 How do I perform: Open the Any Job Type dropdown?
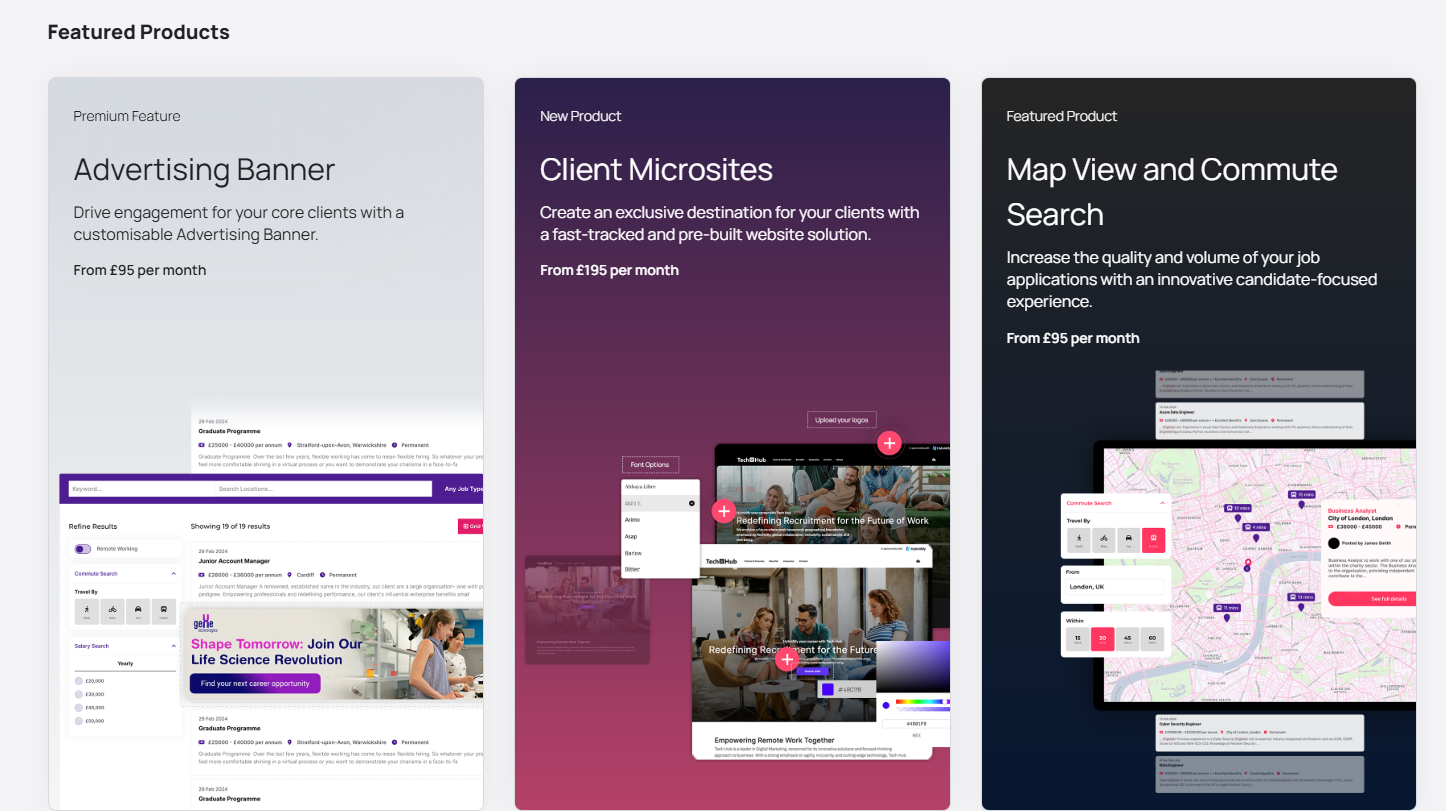[x=463, y=489]
